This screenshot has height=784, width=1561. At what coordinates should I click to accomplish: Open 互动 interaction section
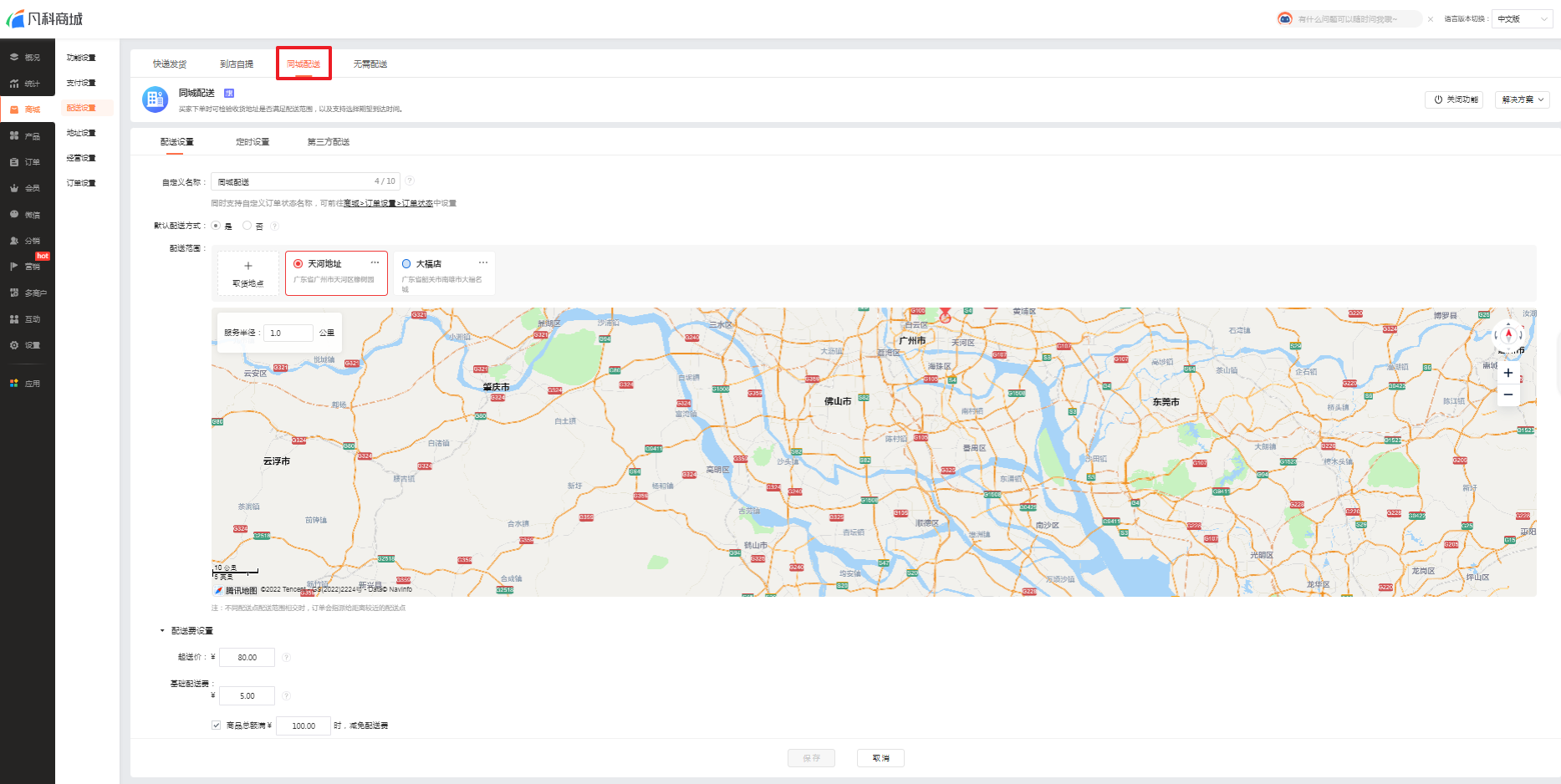[x=27, y=319]
